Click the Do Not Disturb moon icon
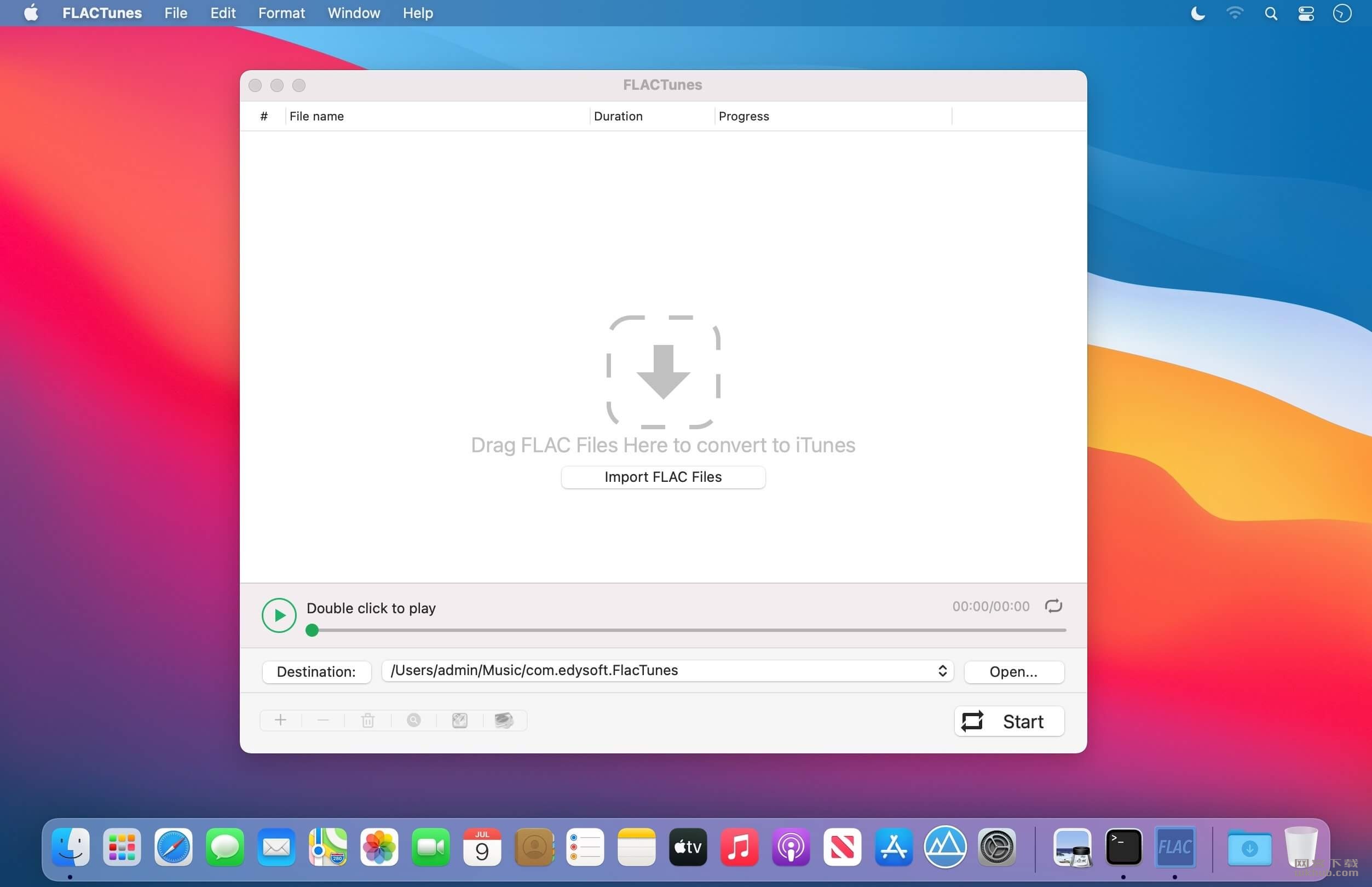This screenshot has width=1372, height=887. pos(1197,13)
